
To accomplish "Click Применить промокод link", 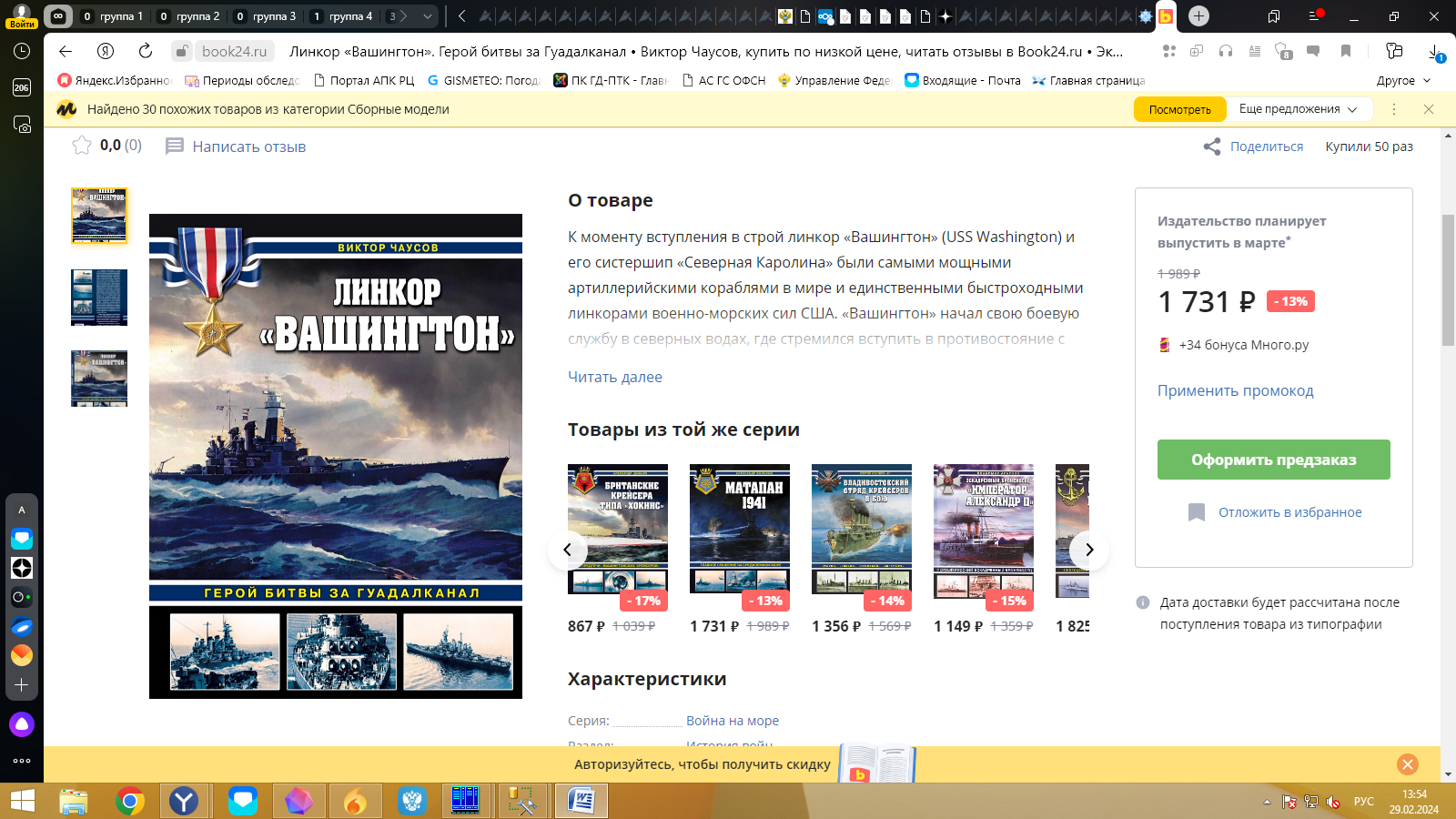I will (x=1236, y=390).
